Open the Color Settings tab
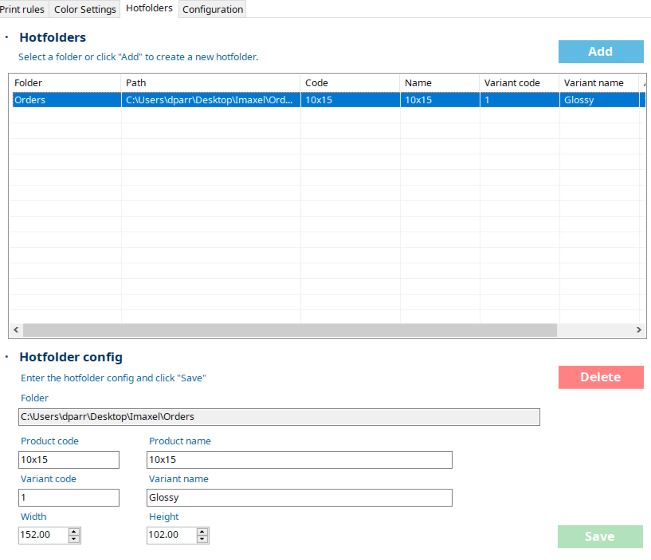Image resolution: width=651 pixels, height=560 pixels. click(84, 9)
